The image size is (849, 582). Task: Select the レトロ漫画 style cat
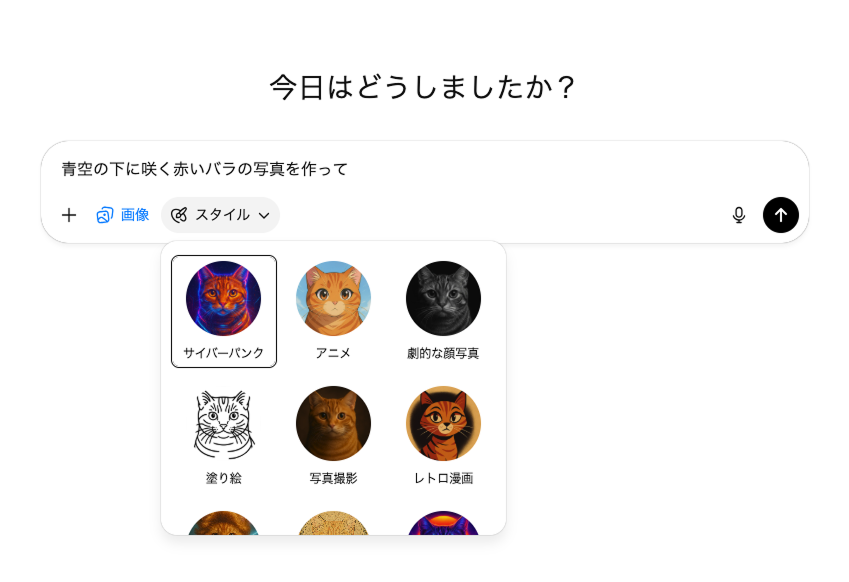[443, 423]
